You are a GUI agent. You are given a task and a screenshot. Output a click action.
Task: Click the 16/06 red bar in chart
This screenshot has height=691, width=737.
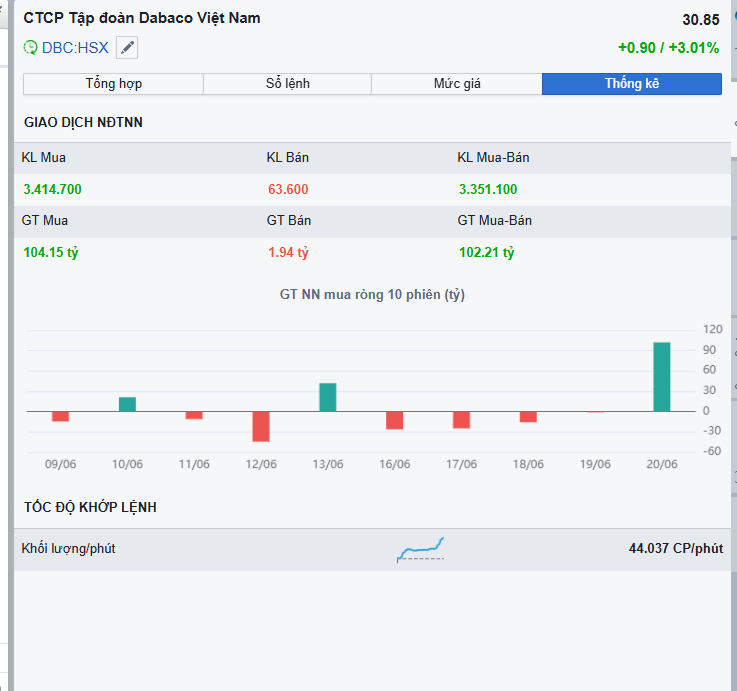click(x=394, y=420)
